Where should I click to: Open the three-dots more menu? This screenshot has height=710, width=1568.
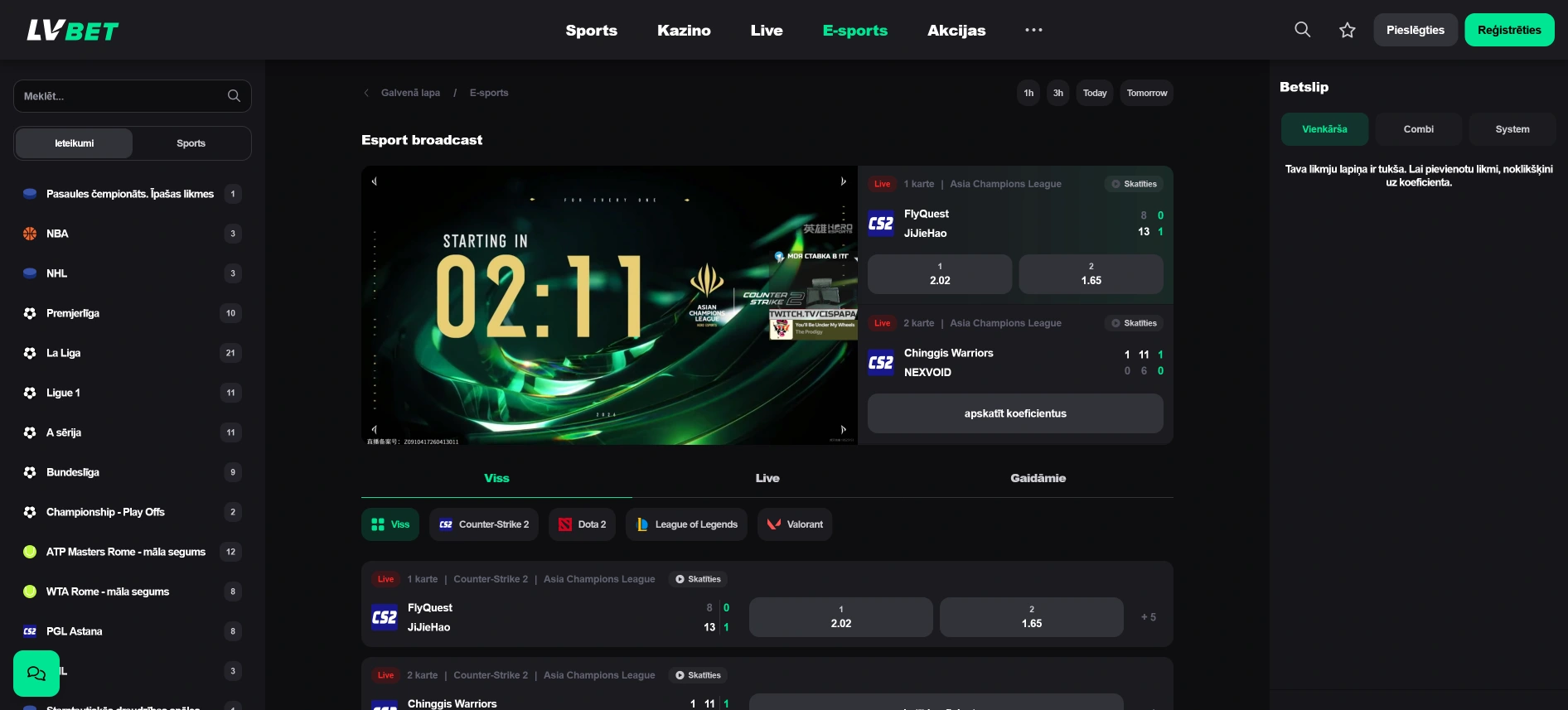point(1033,30)
